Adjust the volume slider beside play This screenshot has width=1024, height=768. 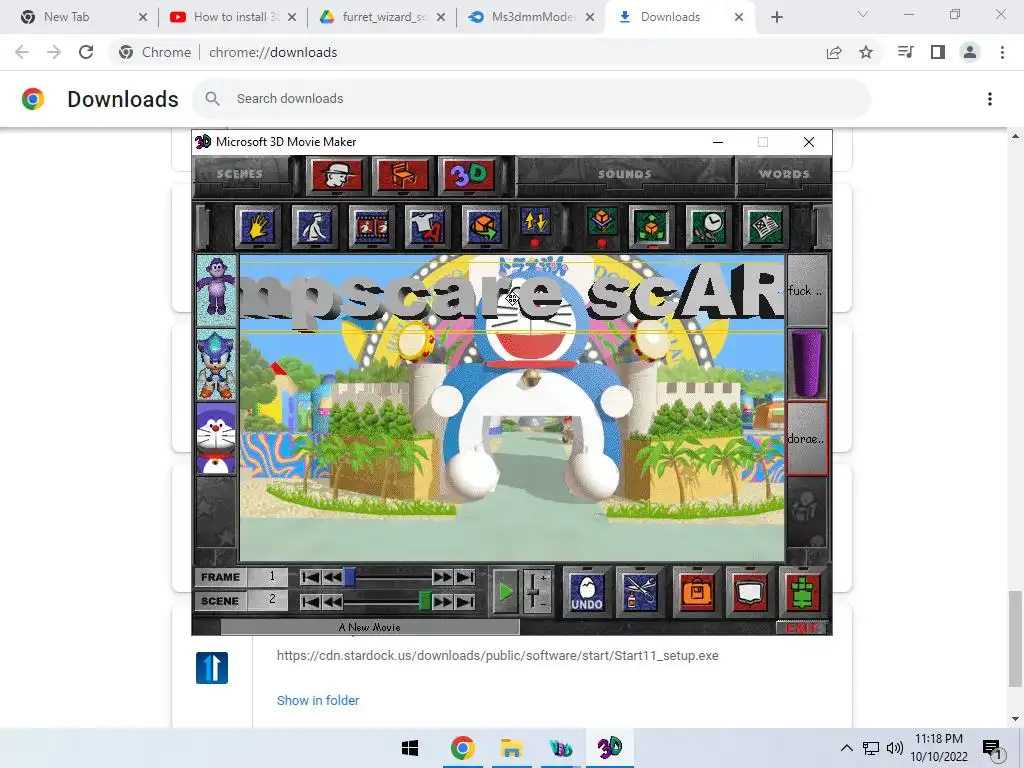tap(536, 592)
